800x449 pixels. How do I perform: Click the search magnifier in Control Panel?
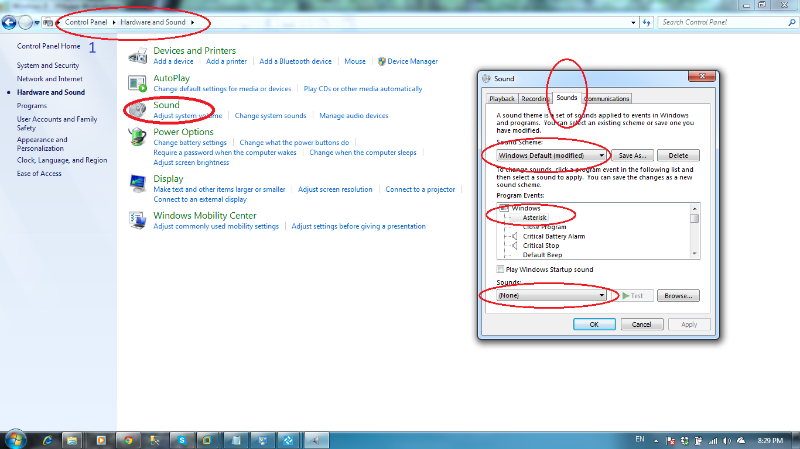(791, 22)
